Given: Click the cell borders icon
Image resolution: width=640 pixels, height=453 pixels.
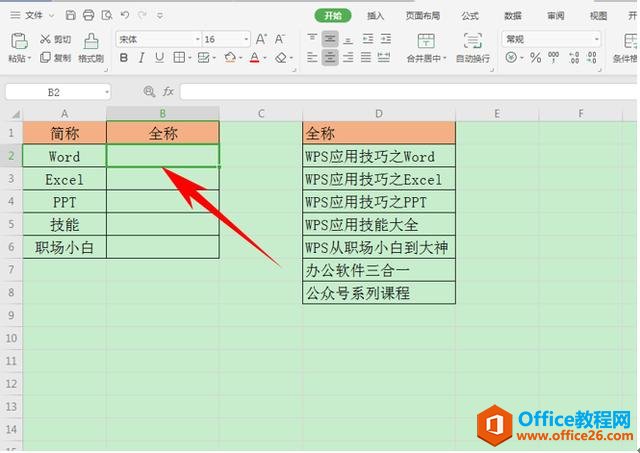Looking at the screenshot, I should pyautogui.click(x=179, y=58).
